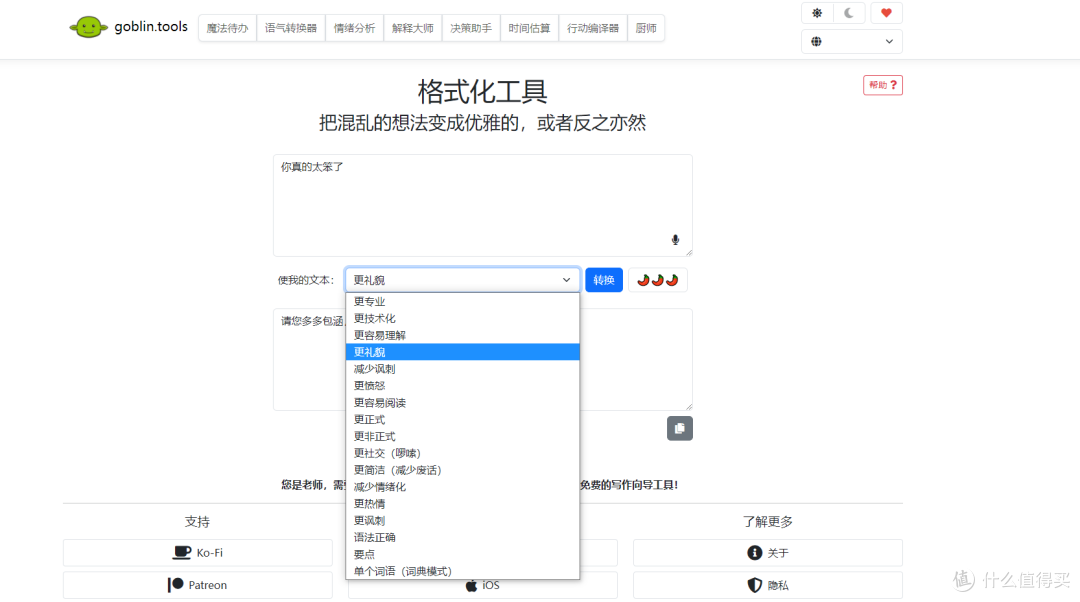Open the 关于 about link
This screenshot has width=1080, height=602.
(x=768, y=553)
